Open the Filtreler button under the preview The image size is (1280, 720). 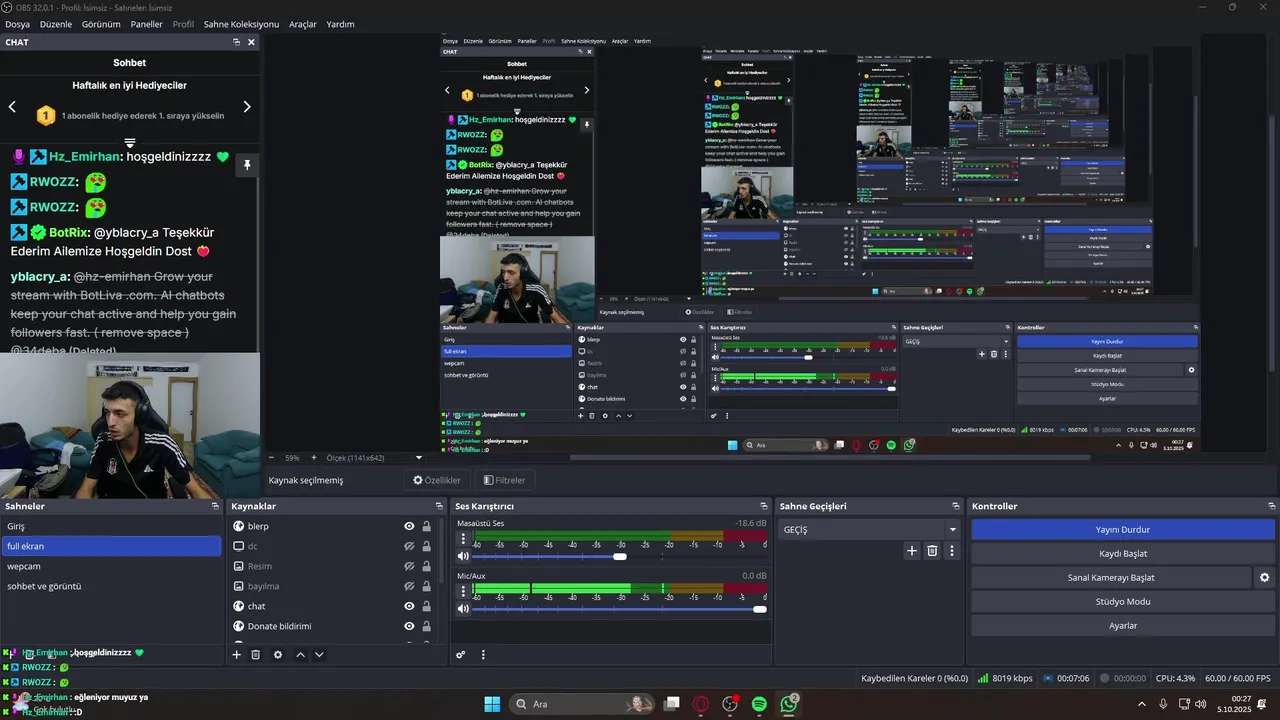point(504,480)
